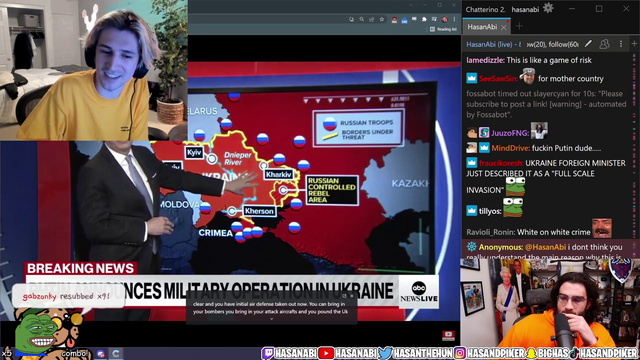Click the emote after Ravioli_Ronin's message

pos(602,228)
